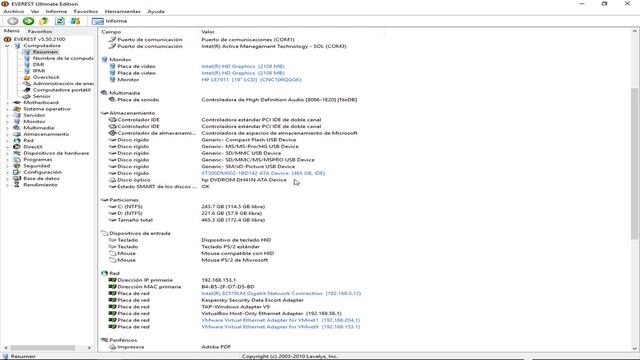Click the Refresh toolbar icon
Screen dimensions: 640x360
pos(60,21)
